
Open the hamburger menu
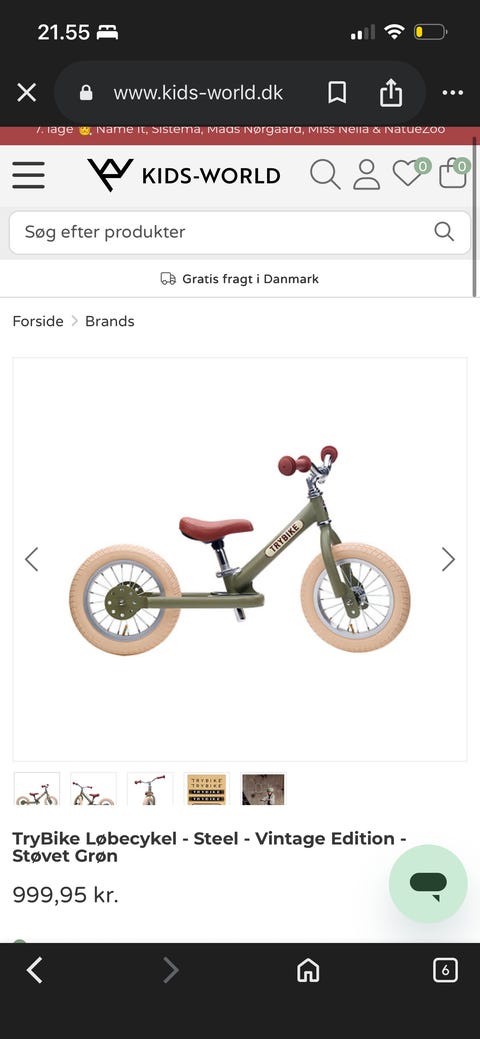[29, 175]
